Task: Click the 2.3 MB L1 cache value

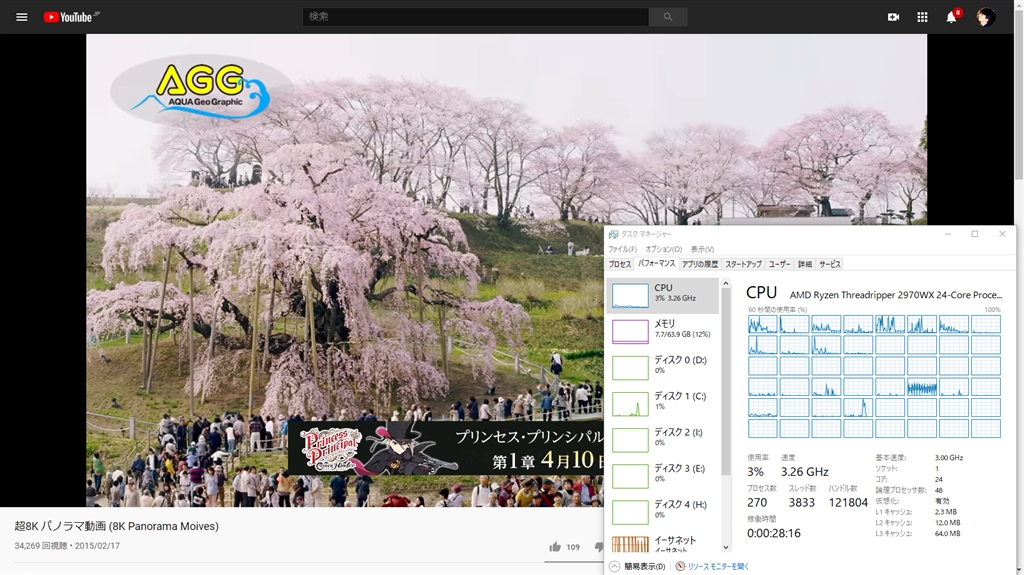Action: tap(946, 512)
